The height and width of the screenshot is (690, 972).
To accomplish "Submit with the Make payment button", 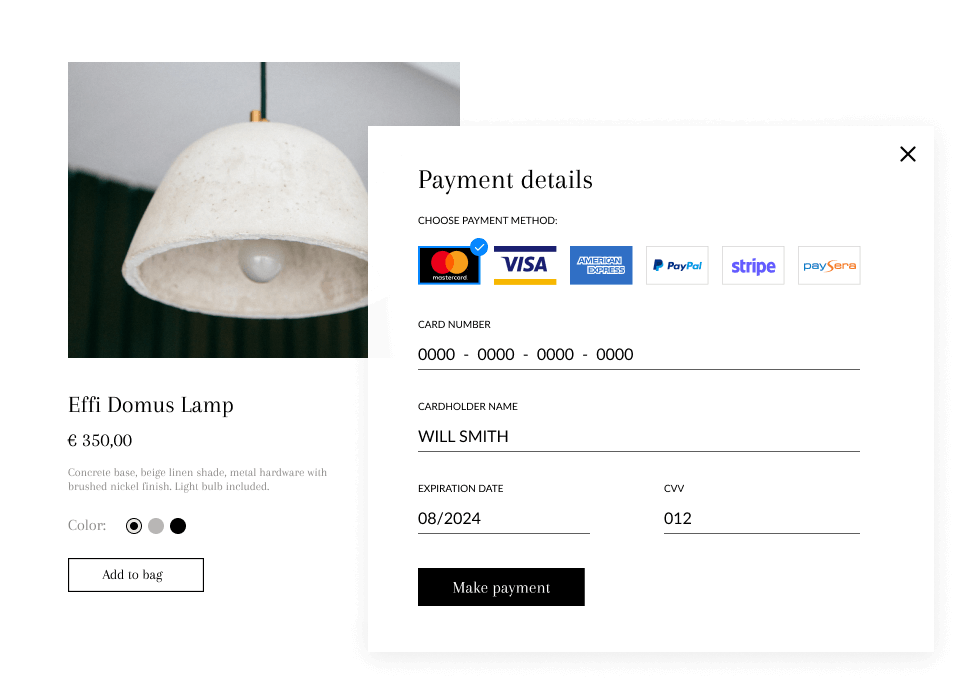I will pos(501,586).
